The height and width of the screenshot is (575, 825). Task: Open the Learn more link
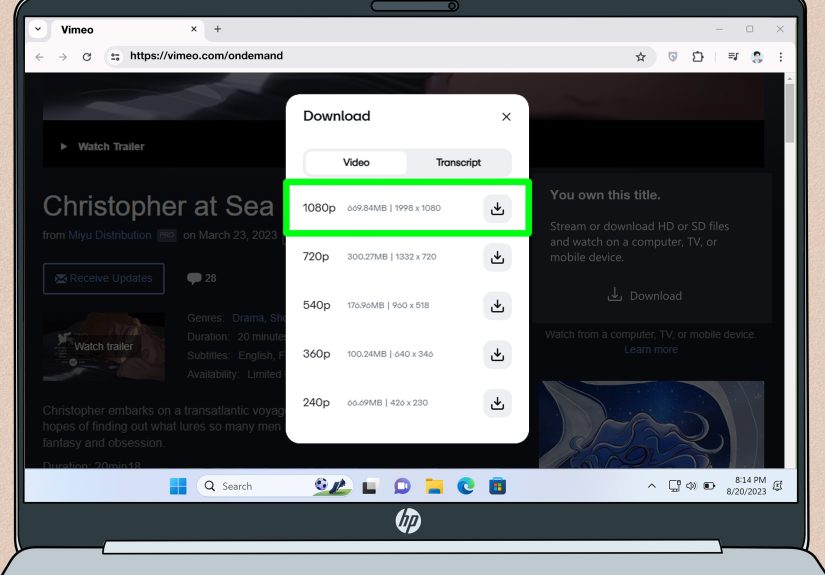[x=651, y=349]
